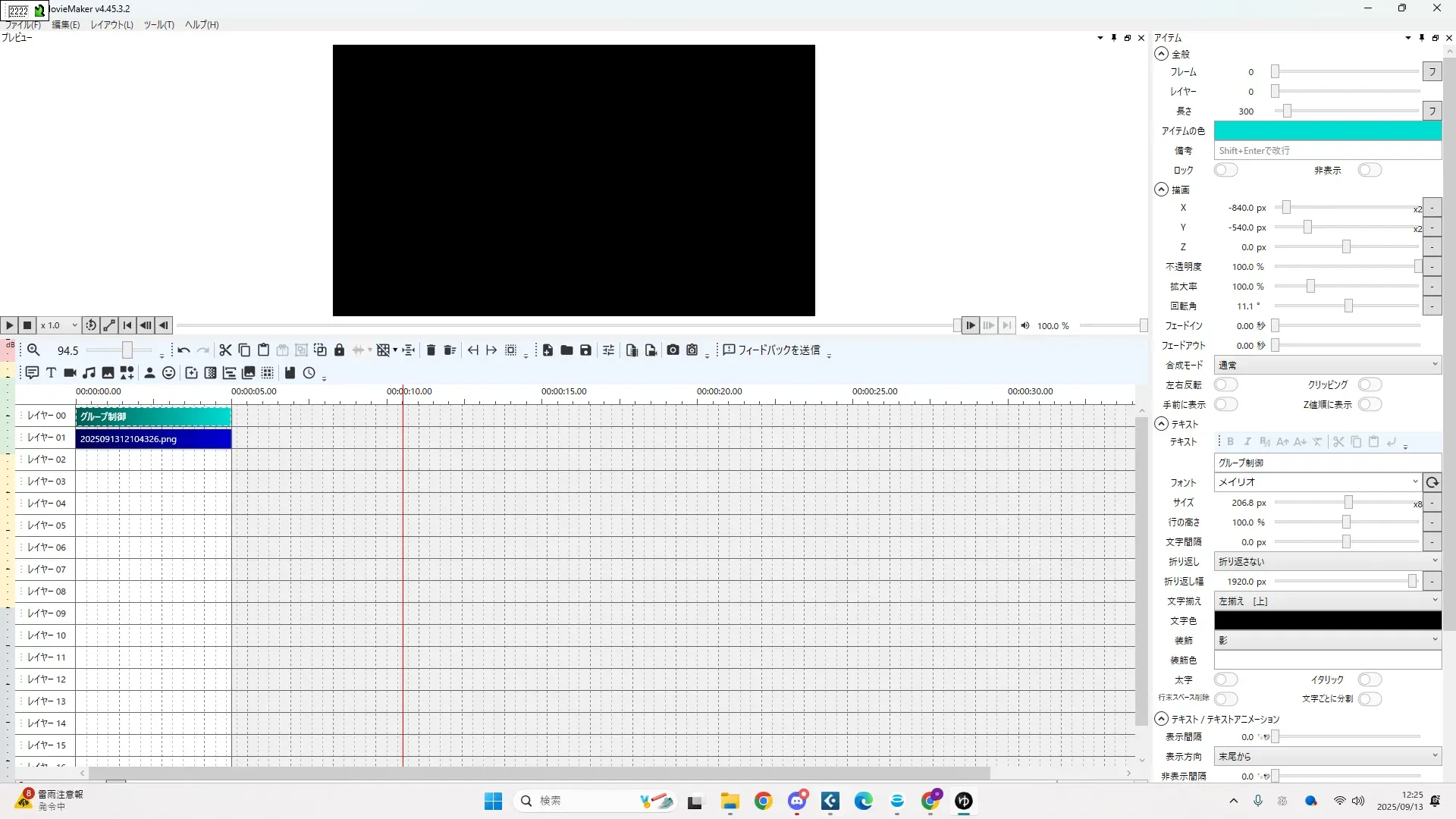Click the cyan アイテムの色 swatch
The height and width of the screenshot is (819, 1456).
1327,131
